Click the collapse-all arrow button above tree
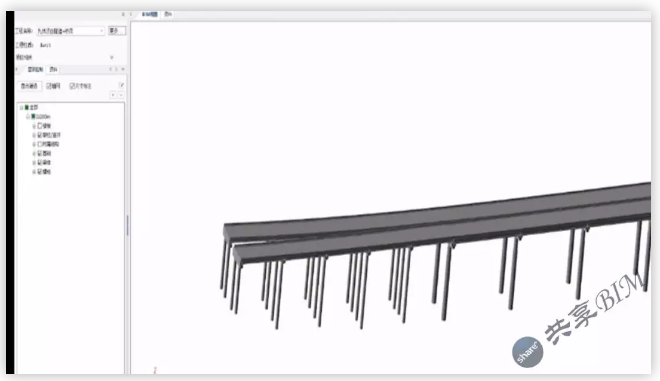The width and height of the screenshot is (660, 381). click(x=121, y=95)
